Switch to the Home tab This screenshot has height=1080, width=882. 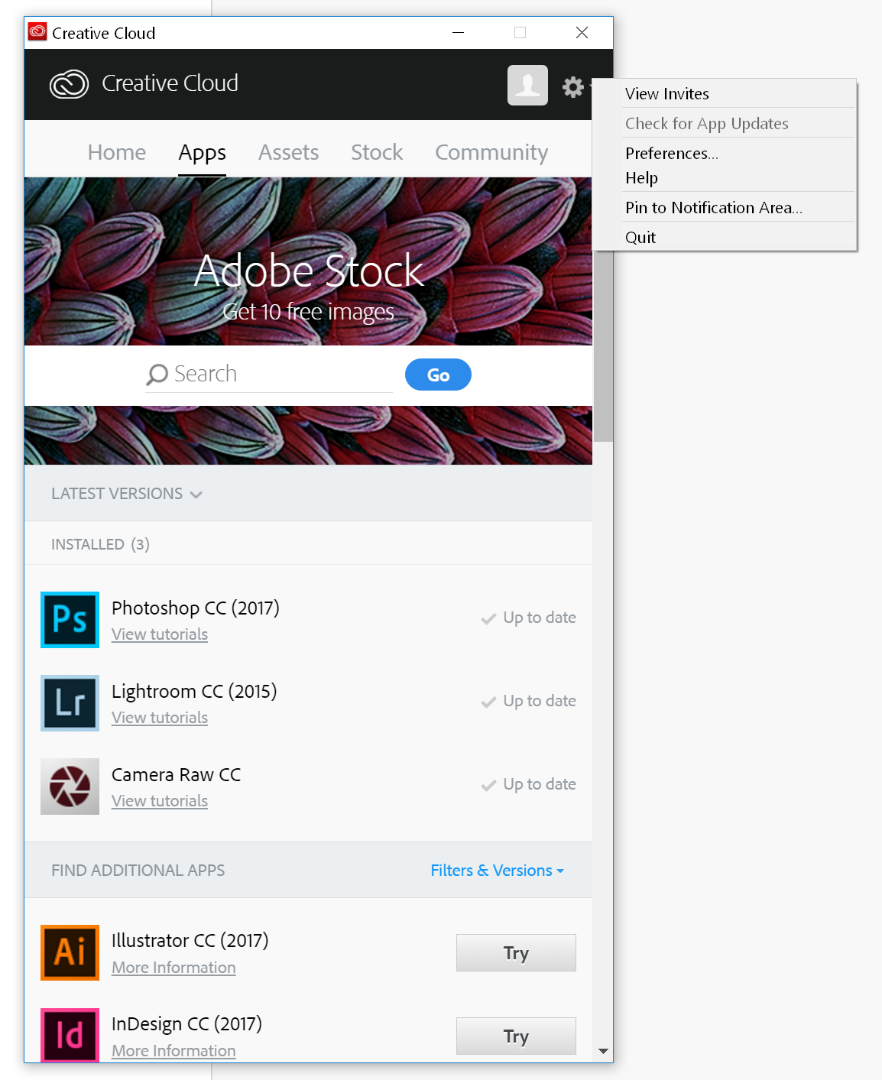[x=117, y=152]
